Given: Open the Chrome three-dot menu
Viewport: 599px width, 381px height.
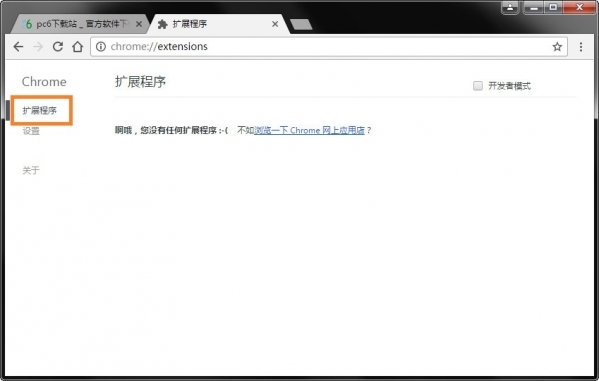Looking at the screenshot, I should point(581,47).
